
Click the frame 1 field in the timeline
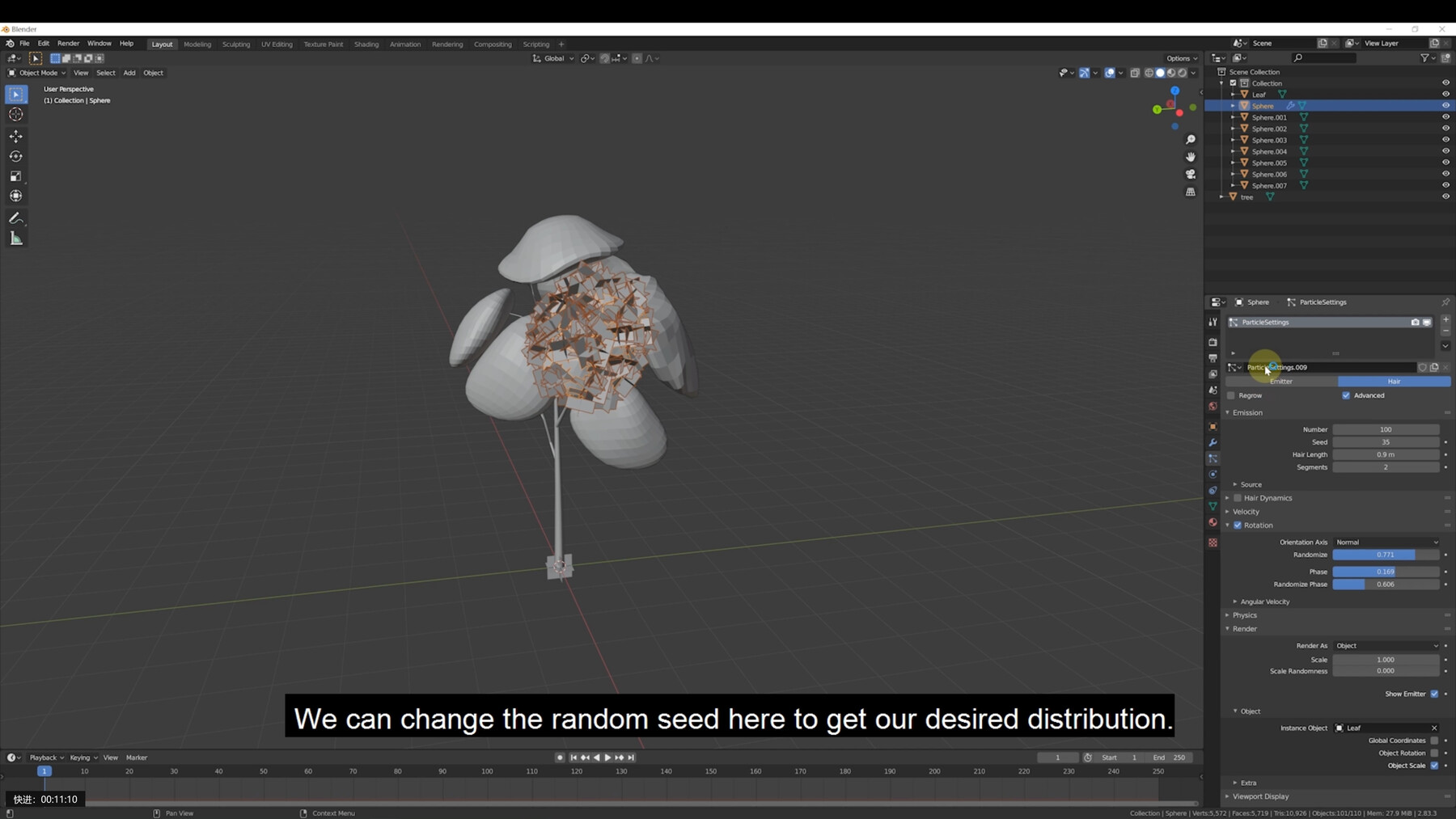click(x=1057, y=758)
